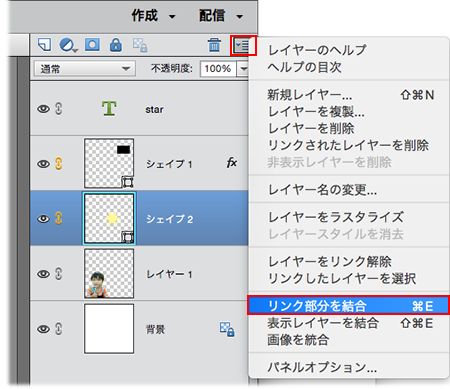Select the レイヤー 1 photo thumbnail
450x389 pixels.
click(x=109, y=273)
